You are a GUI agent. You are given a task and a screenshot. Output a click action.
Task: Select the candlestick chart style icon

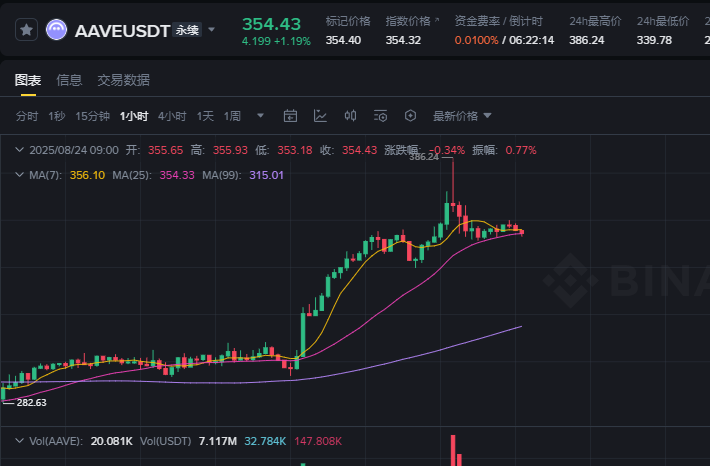click(x=350, y=116)
